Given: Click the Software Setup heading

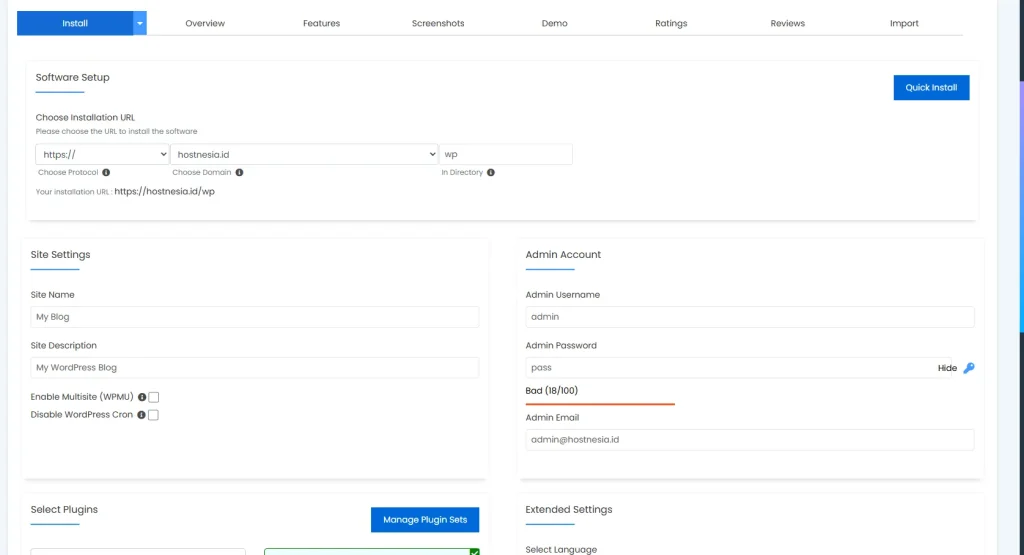Looking at the screenshot, I should [72, 77].
